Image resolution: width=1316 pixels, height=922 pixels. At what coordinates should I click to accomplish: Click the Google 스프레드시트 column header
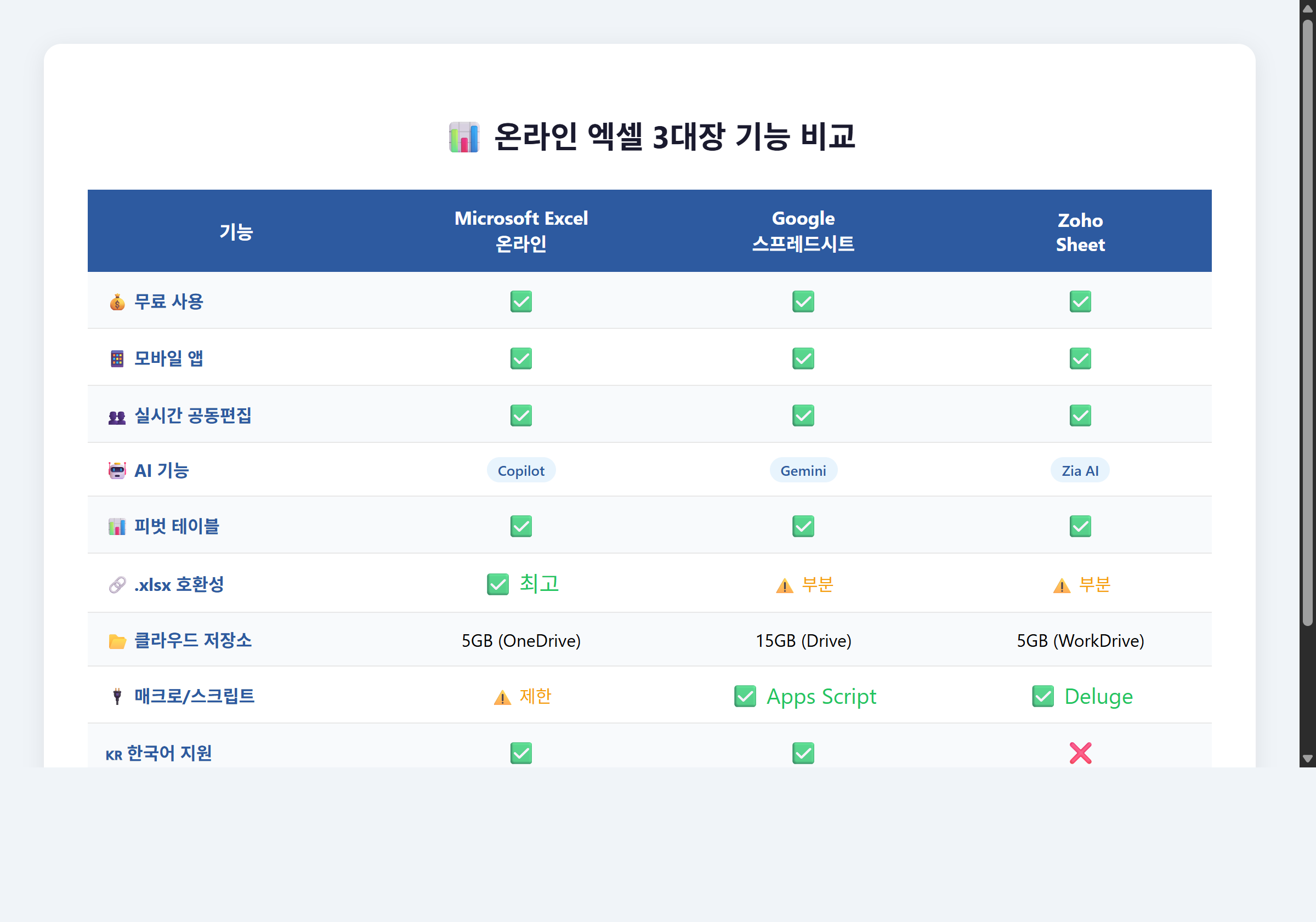point(803,231)
